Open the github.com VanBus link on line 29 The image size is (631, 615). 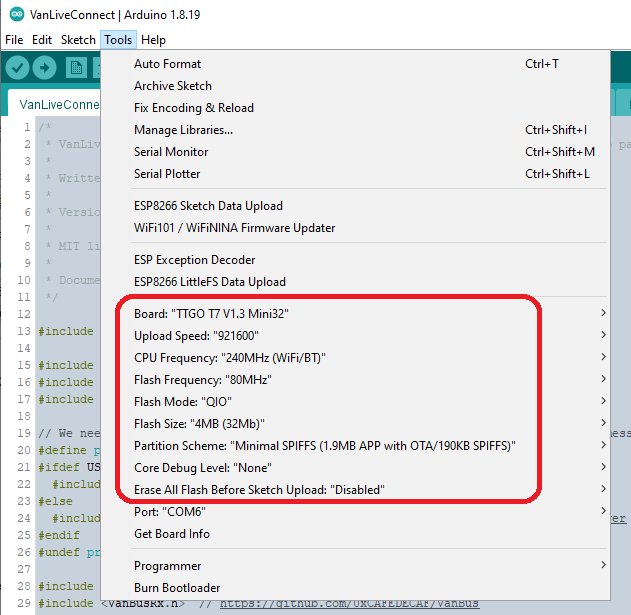(349, 603)
